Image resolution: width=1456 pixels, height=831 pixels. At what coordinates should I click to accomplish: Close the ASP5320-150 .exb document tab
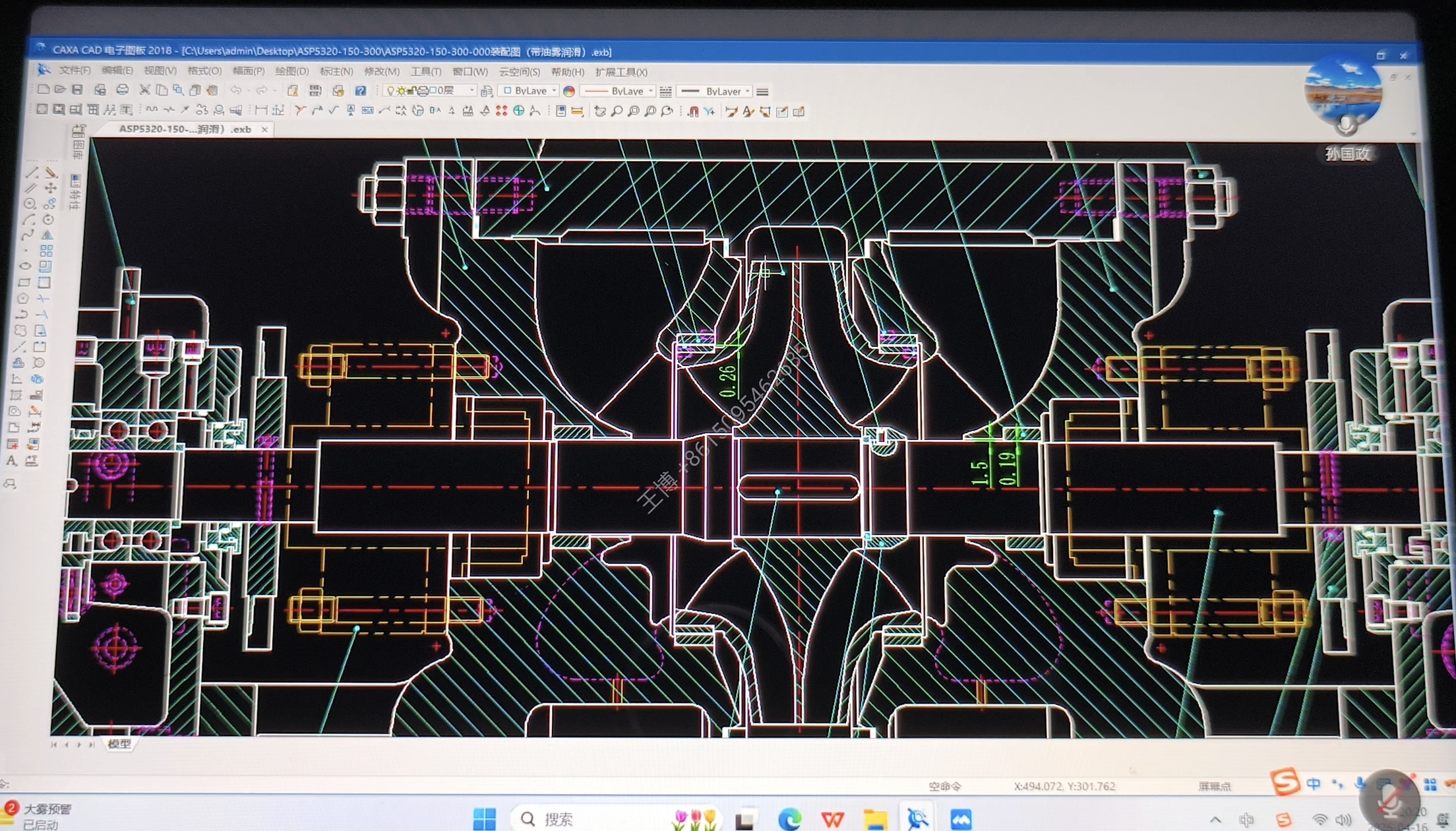tap(264, 129)
